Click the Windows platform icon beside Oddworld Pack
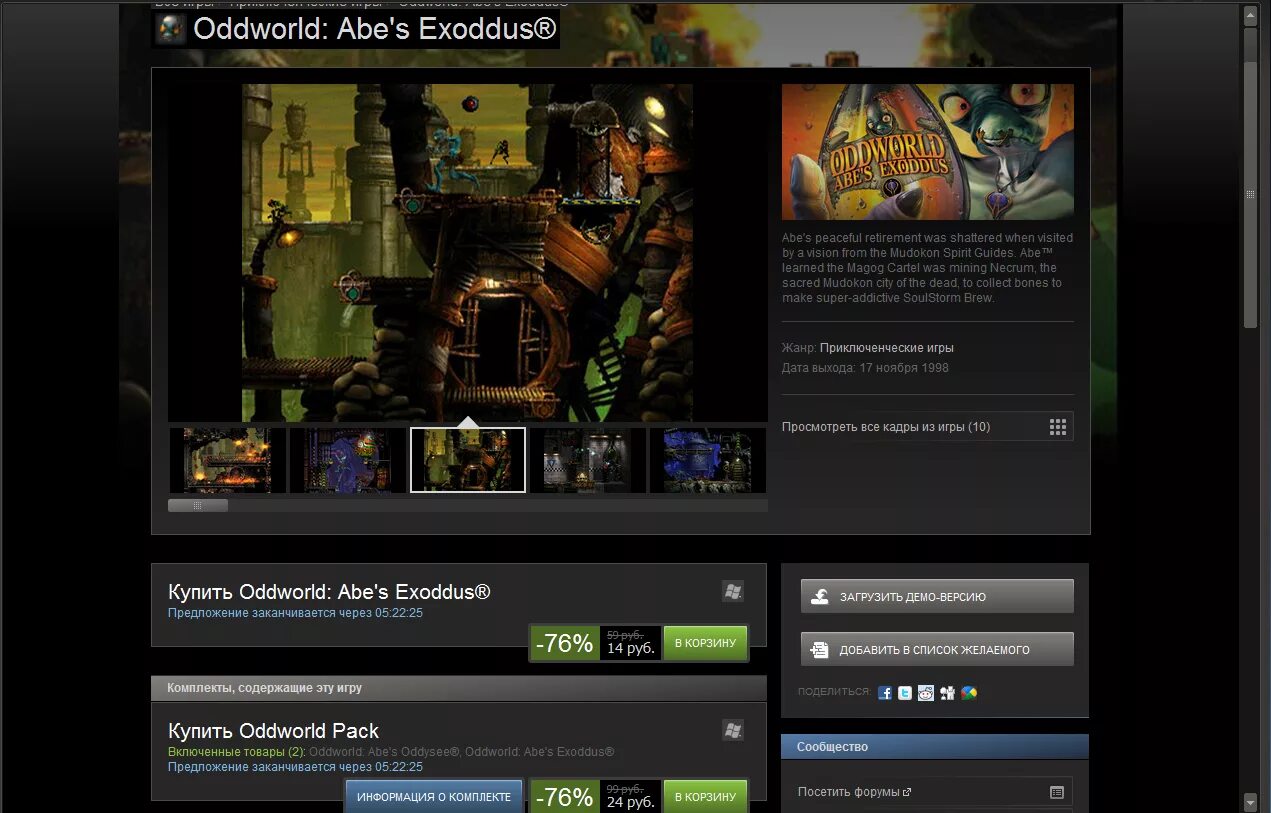This screenshot has height=813, width=1271. click(733, 730)
